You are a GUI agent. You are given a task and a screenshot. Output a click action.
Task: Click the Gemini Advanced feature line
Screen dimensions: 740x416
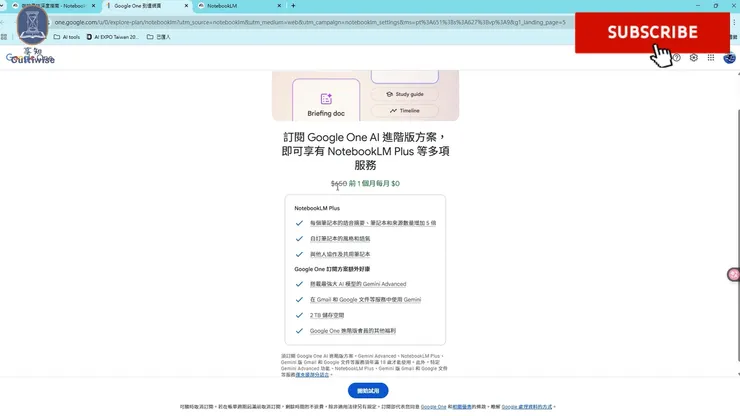pyautogui.click(x=358, y=284)
